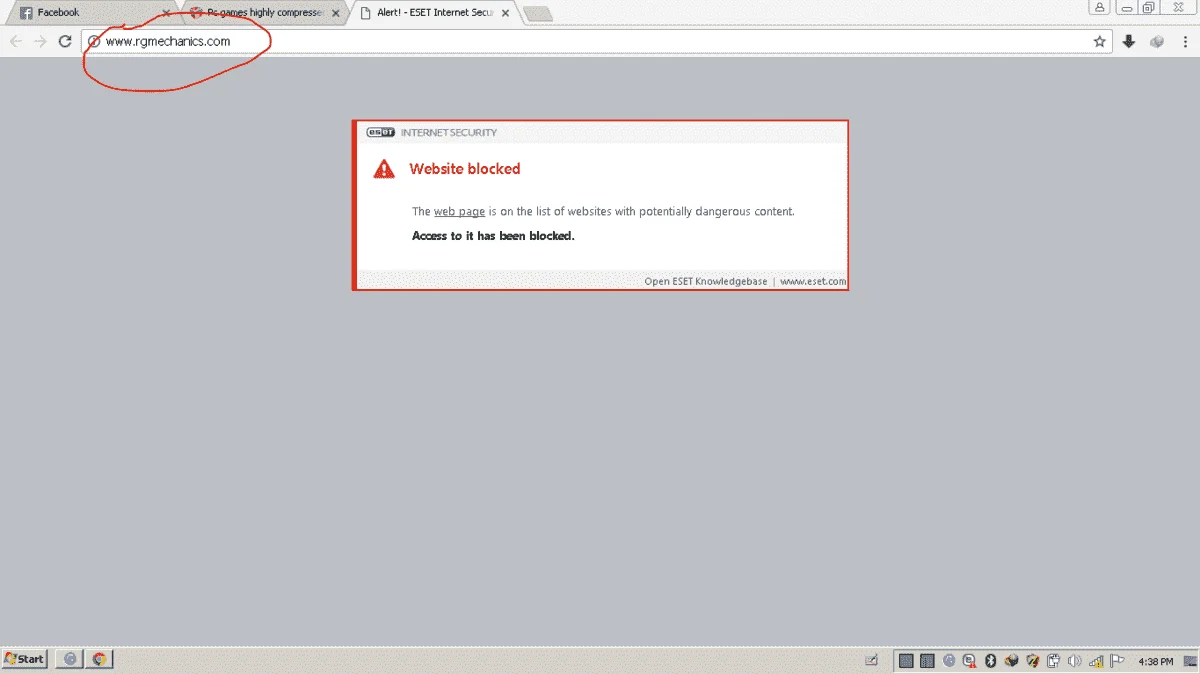Go back using the browser back arrow
This screenshot has width=1200, height=674.
(16, 41)
